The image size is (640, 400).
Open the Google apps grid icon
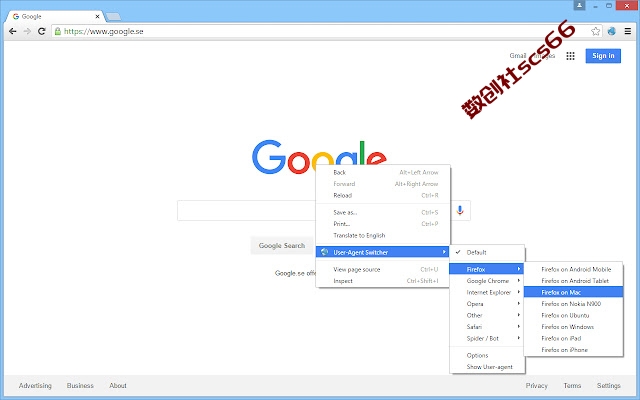click(x=571, y=56)
